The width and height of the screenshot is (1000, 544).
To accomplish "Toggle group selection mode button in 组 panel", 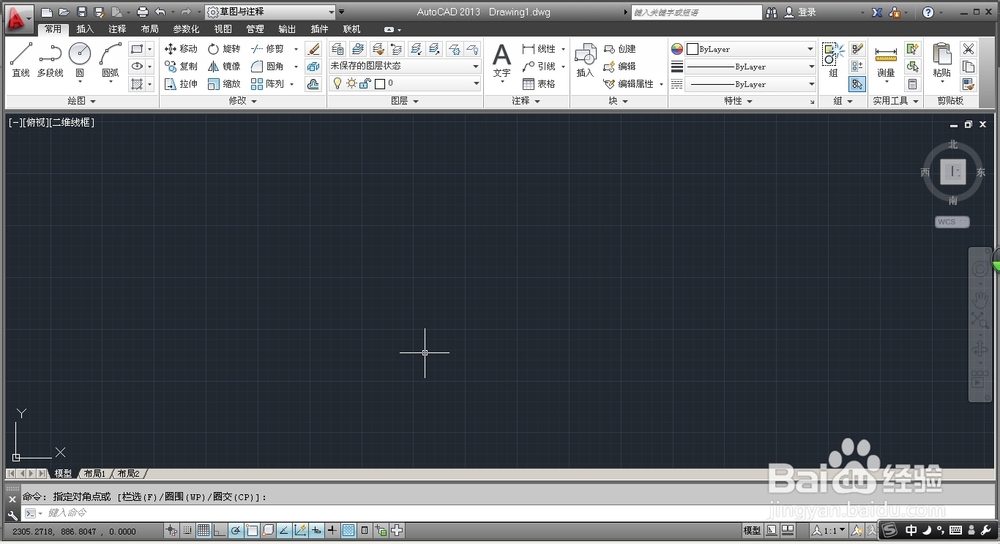I will point(857,84).
